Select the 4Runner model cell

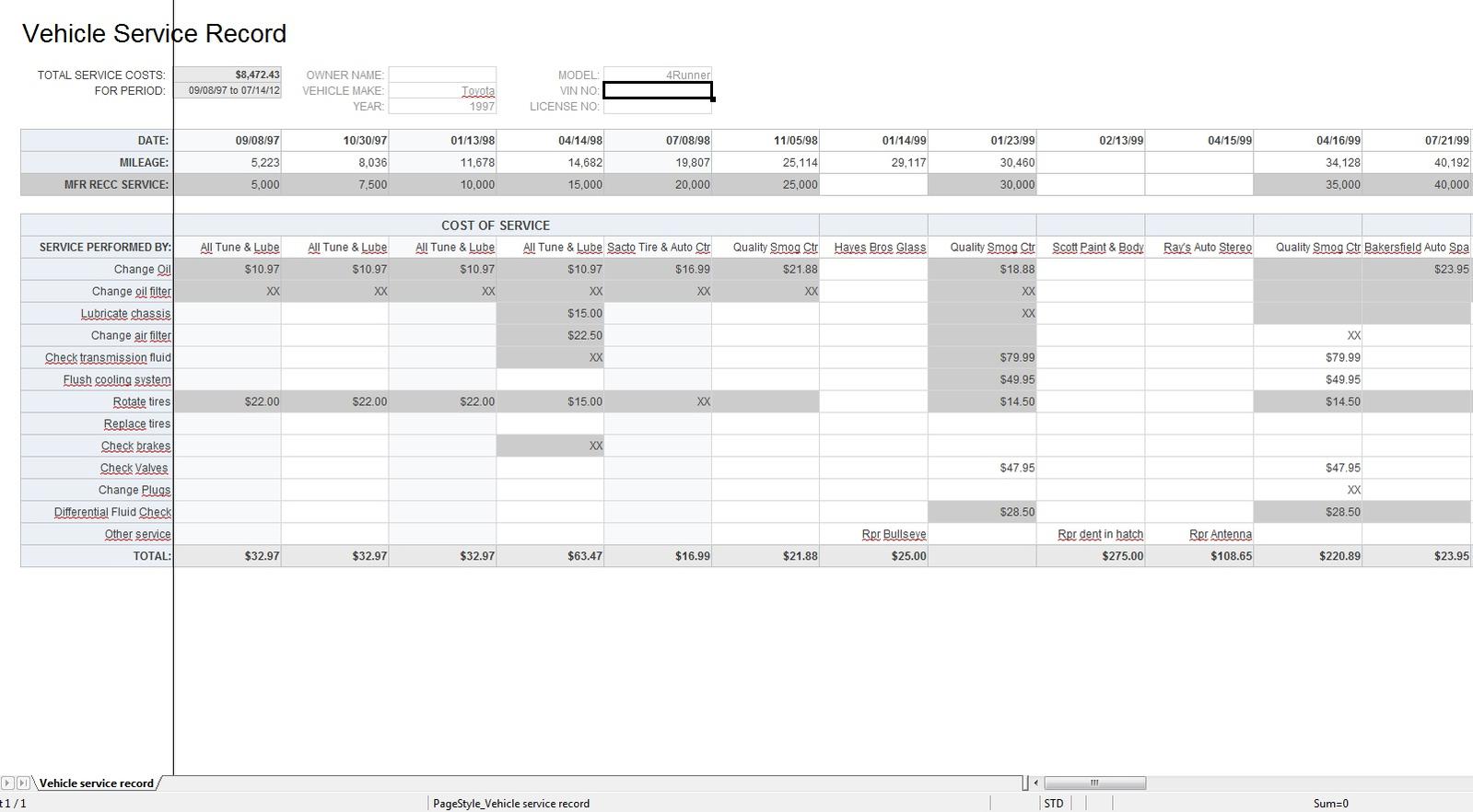(658, 75)
